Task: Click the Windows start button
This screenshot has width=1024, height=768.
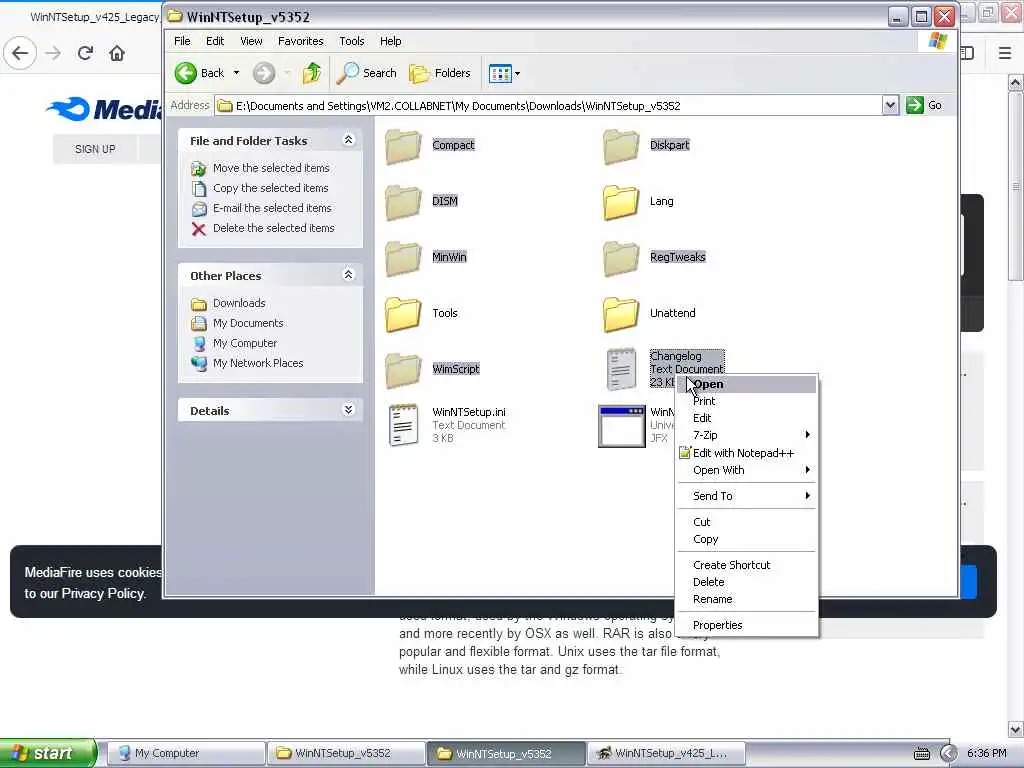Action: coord(48,753)
